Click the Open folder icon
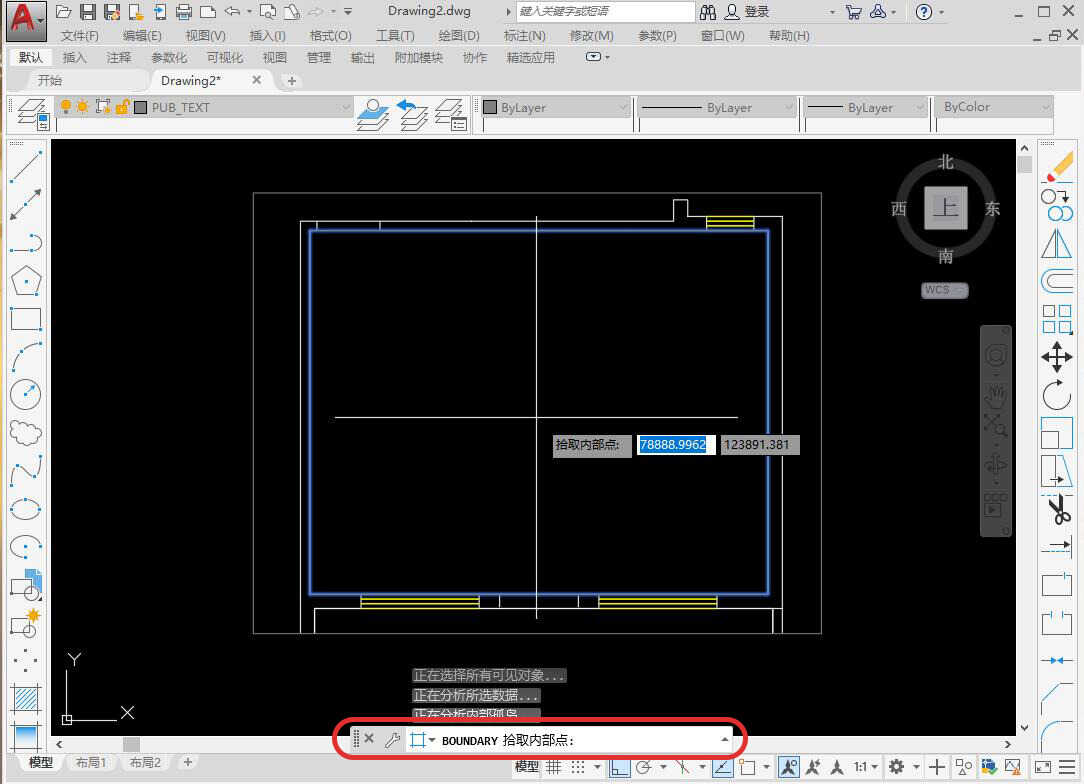This screenshot has width=1084, height=784. [64, 12]
